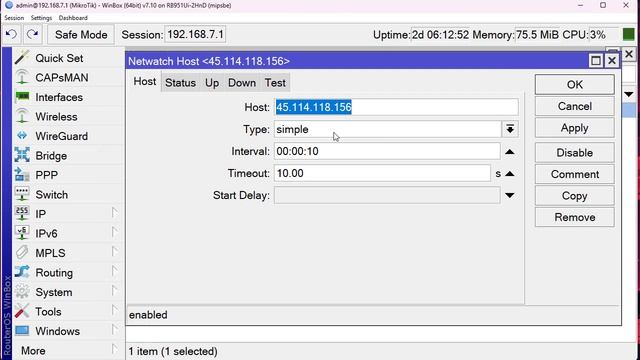Image resolution: width=640 pixels, height=360 pixels.
Task: Open Windows icon in sidebar
Action: point(22,331)
